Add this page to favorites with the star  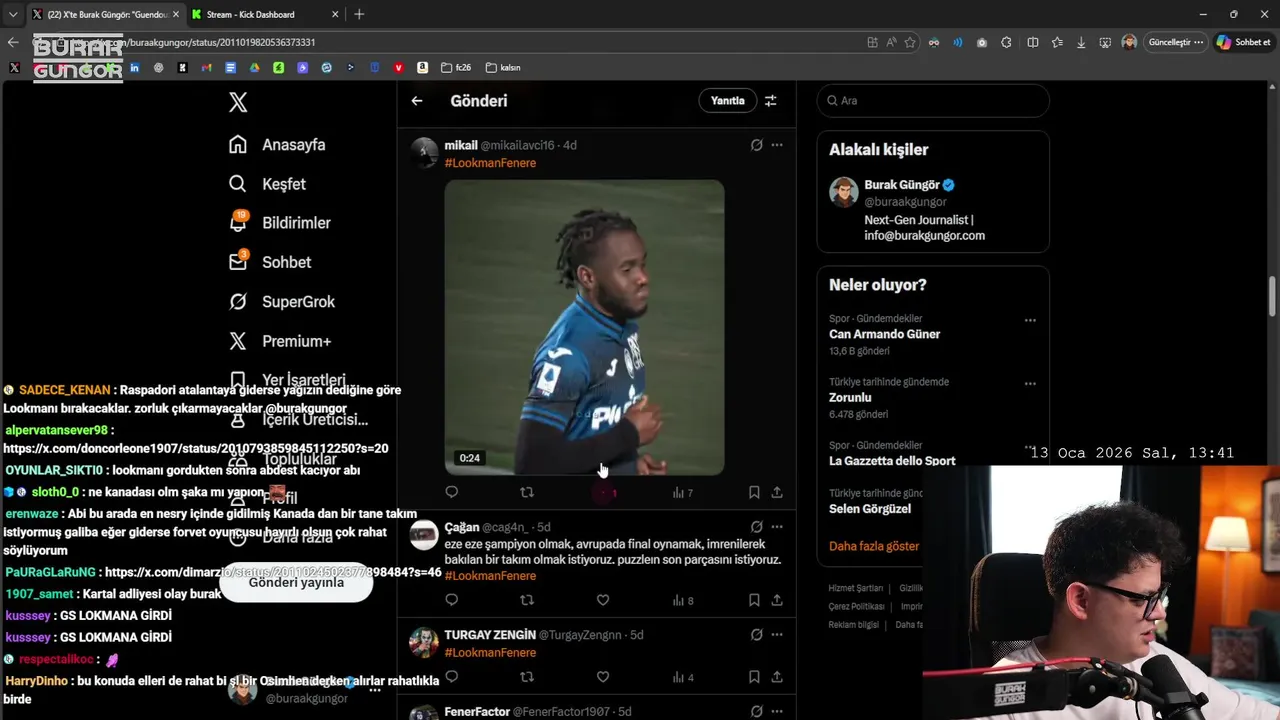click(x=910, y=42)
